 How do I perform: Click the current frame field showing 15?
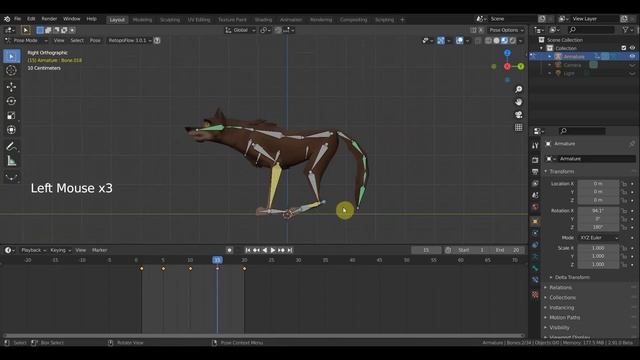426,250
